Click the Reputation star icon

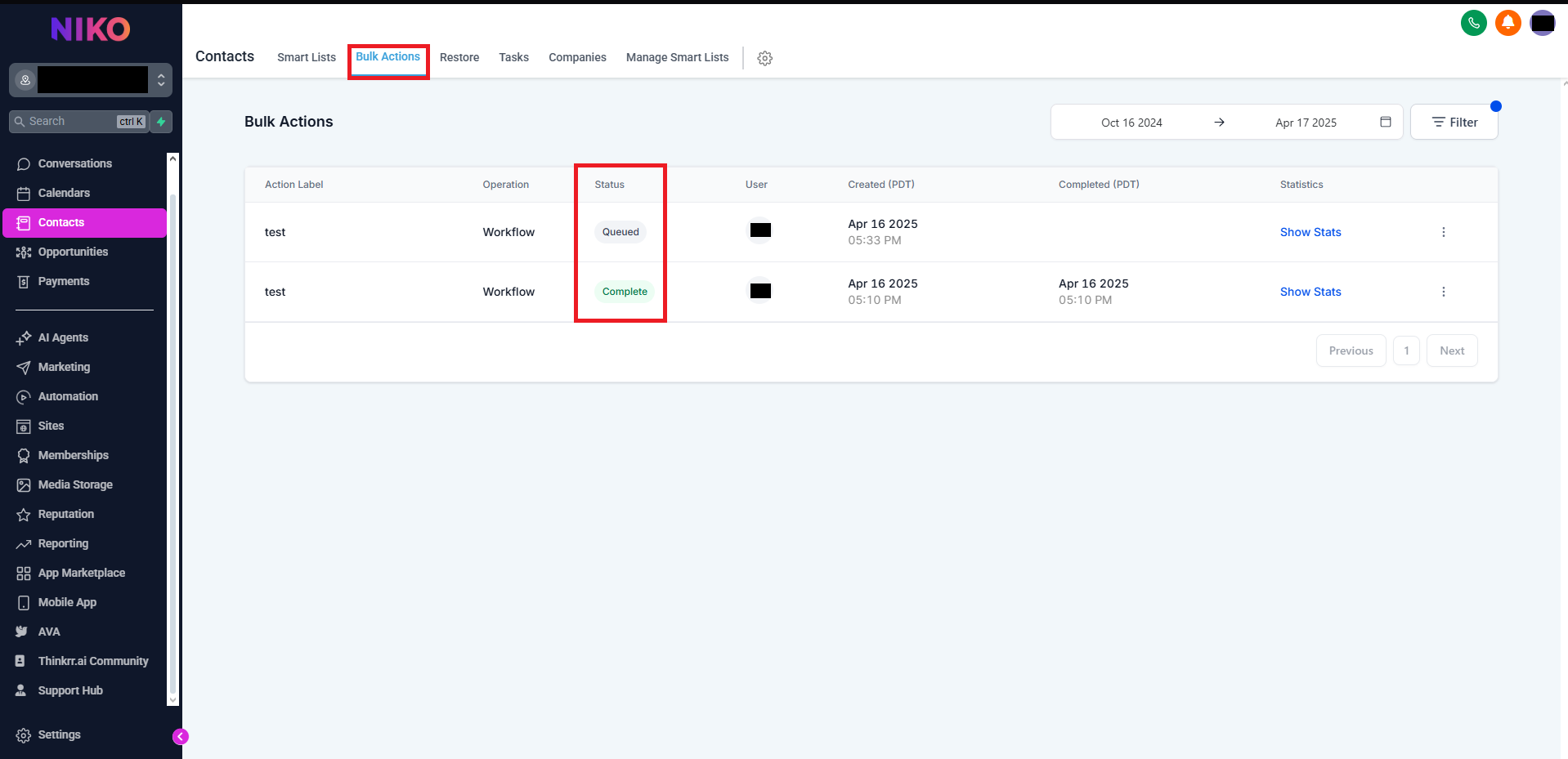[24, 515]
